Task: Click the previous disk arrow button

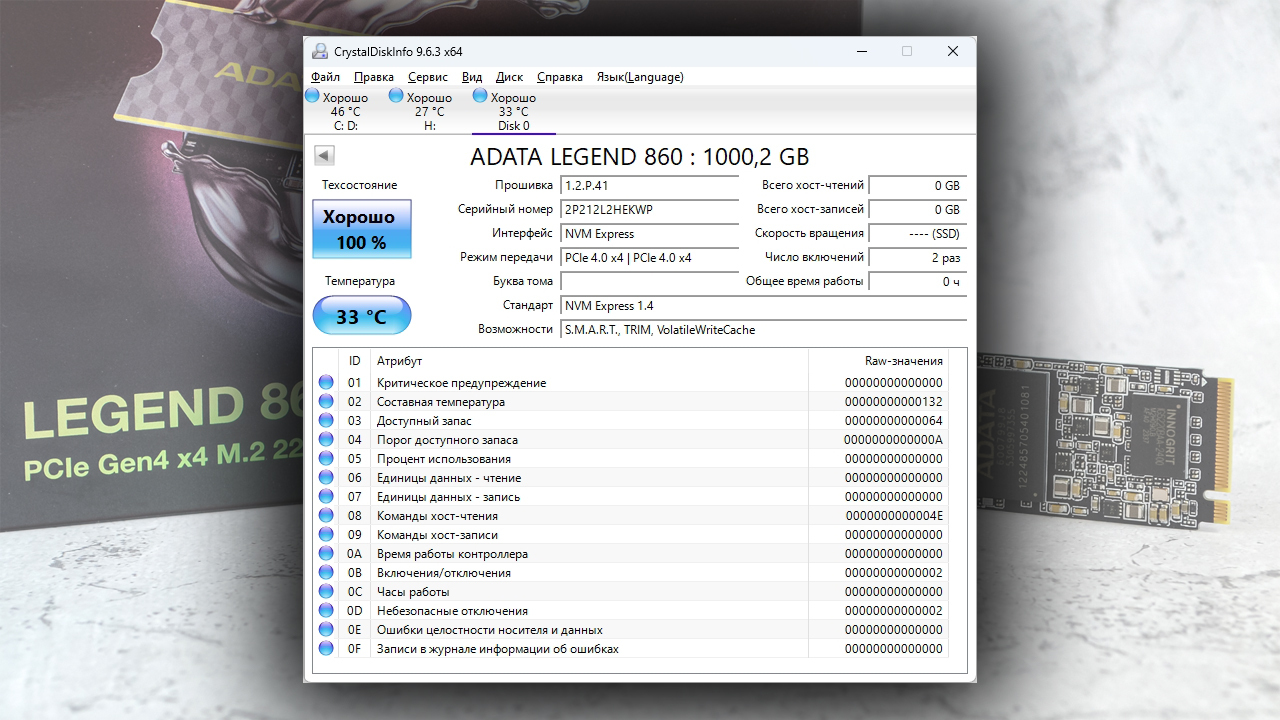Action: click(324, 155)
